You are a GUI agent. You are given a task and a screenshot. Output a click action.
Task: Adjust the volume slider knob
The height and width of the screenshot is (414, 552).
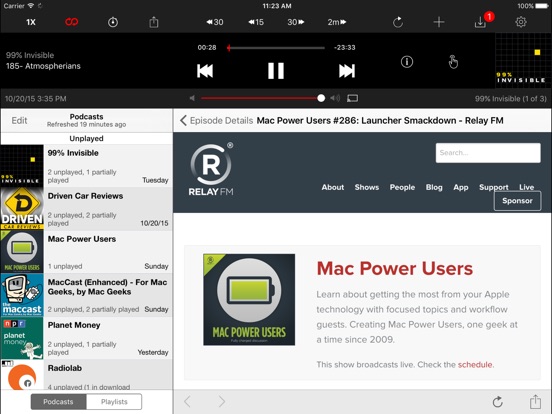click(321, 98)
